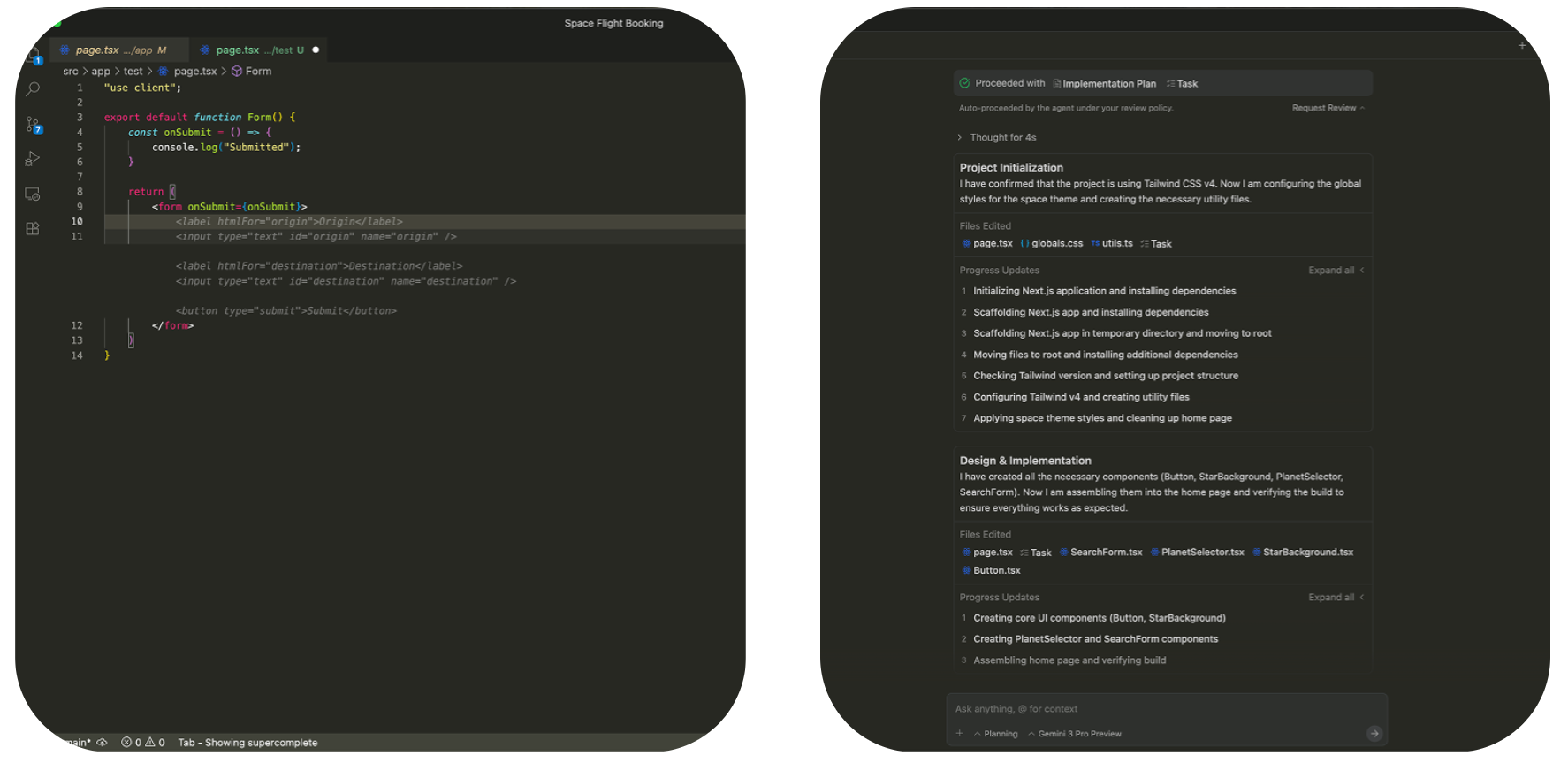Open SearchForm.tsx from Files Edited
1568x763 pixels.
(1105, 553)
